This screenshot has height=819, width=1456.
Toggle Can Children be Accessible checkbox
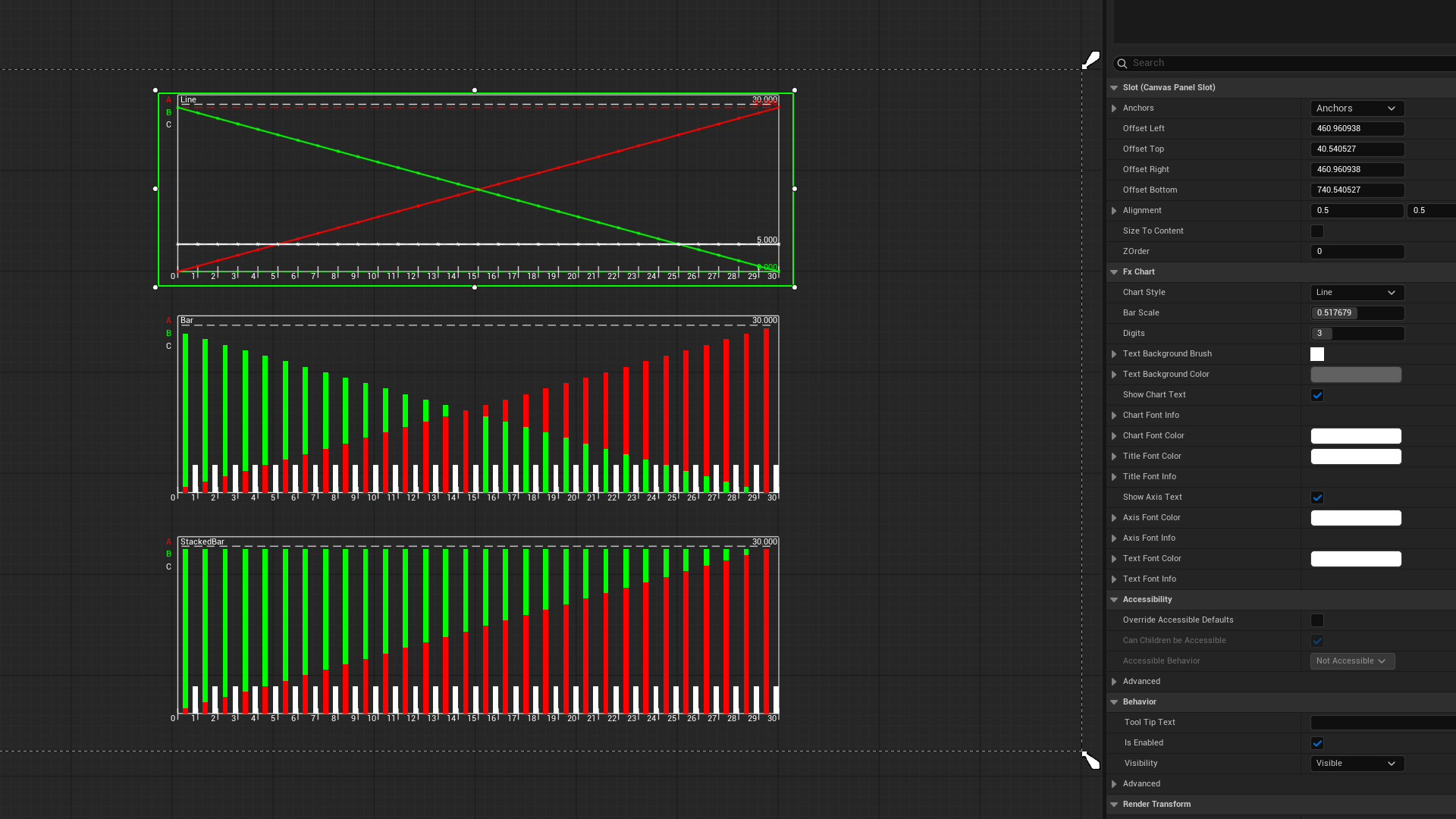(x=1317, y=641)
